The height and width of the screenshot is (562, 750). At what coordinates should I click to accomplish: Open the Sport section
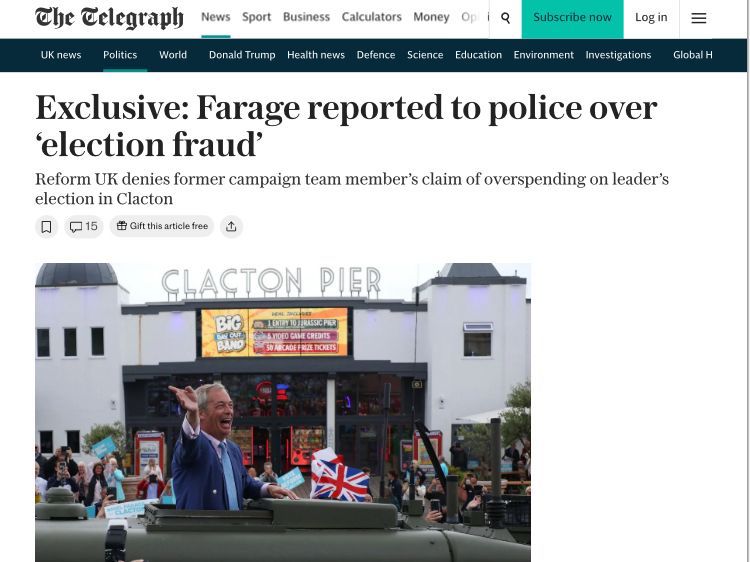point(256,17)
